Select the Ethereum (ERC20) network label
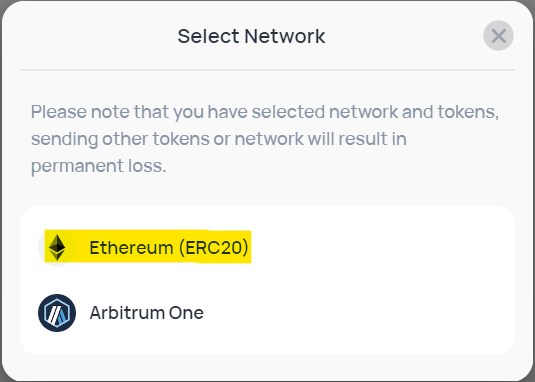Screen dimensions: 535x382 click(x=169, y=248)
